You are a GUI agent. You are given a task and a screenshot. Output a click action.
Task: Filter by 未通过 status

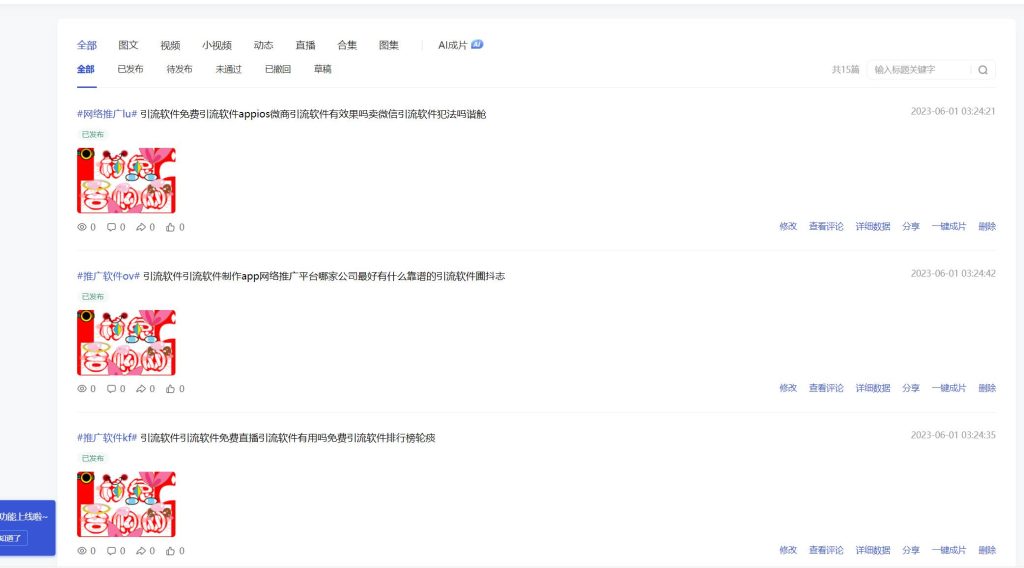click(229, 69)
